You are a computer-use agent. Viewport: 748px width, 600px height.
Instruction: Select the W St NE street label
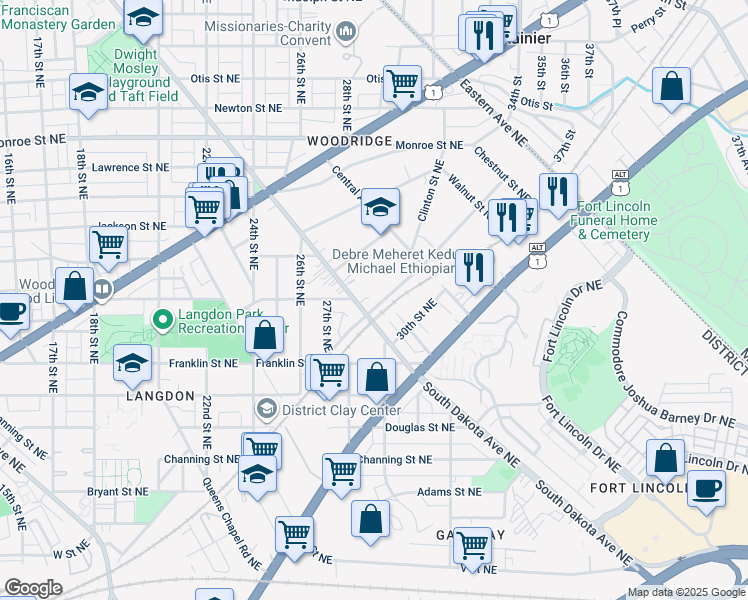pos(71,549)
